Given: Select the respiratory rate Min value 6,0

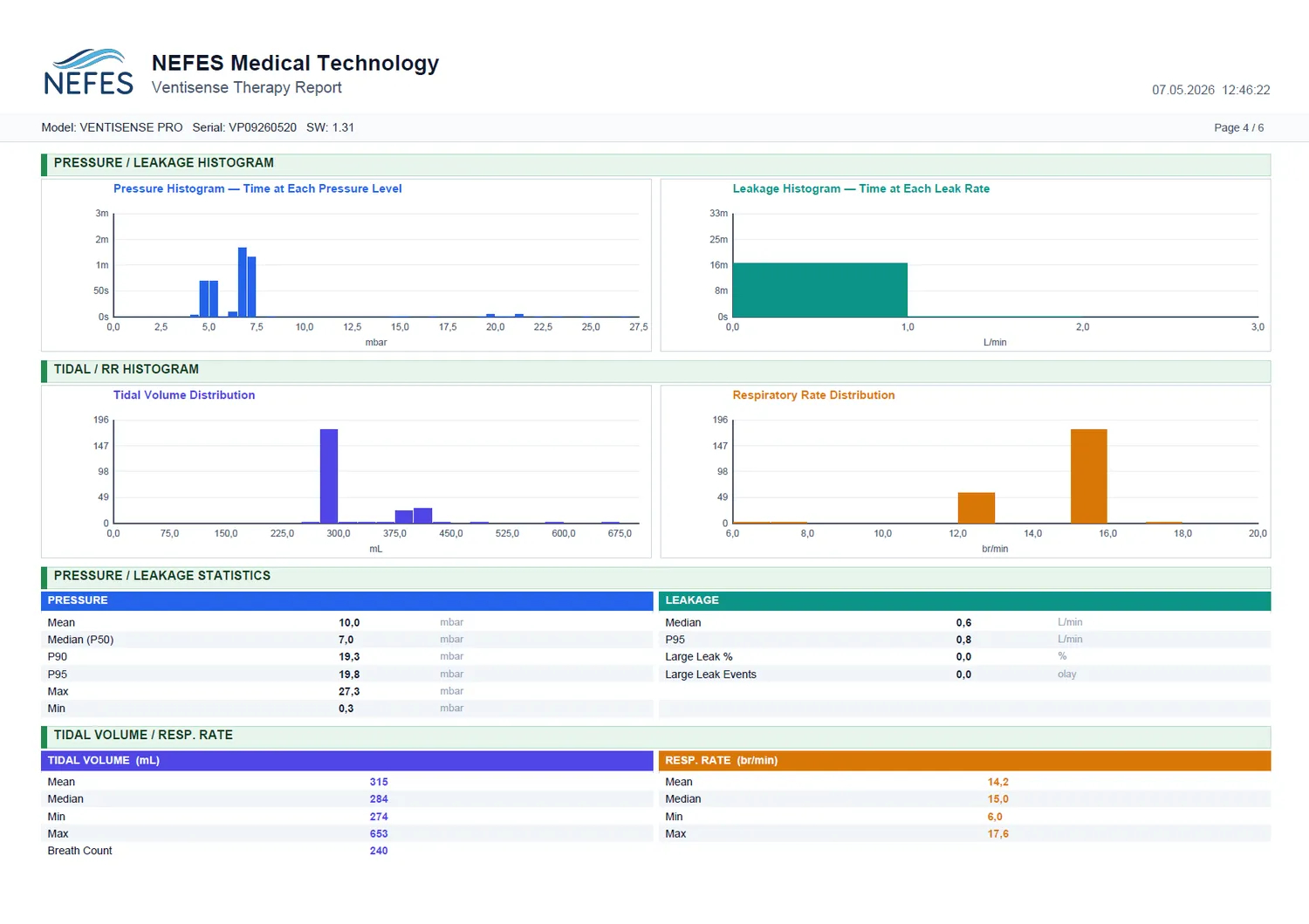Looking at the screenshot, I should [995, 817].
